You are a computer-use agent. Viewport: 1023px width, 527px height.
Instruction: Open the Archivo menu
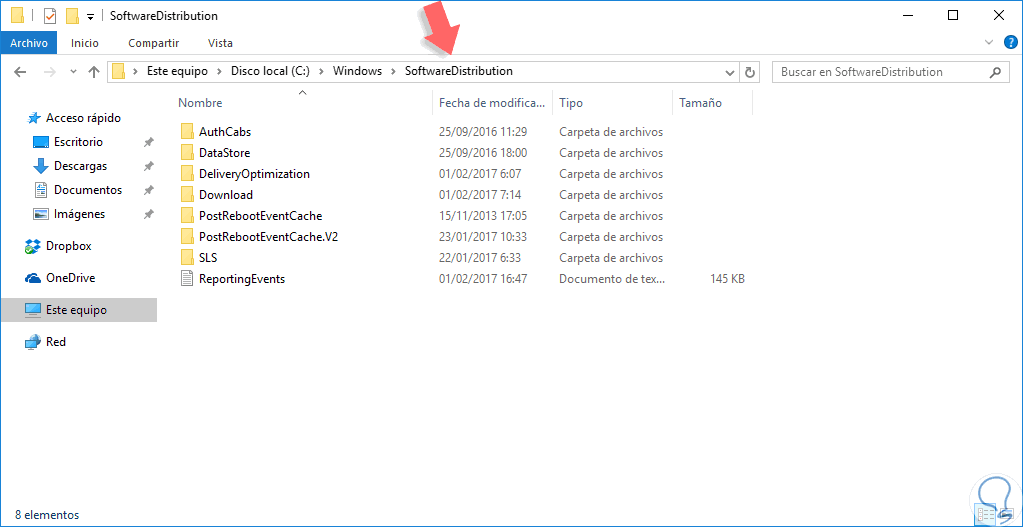point(29,43)
